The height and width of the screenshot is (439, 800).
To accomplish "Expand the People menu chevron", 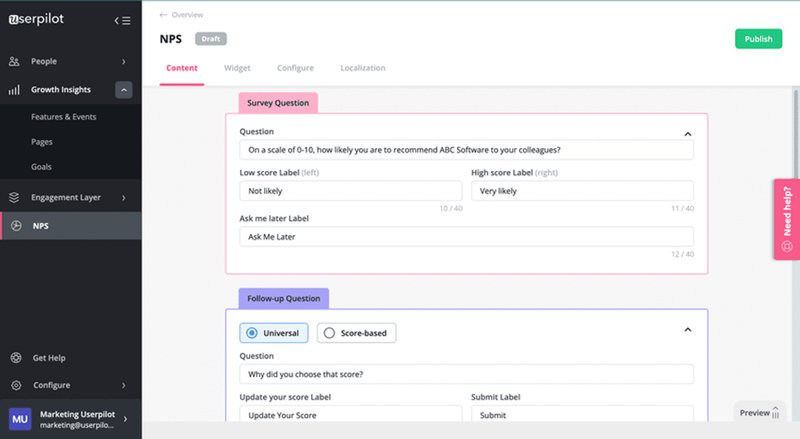I will (123, 62).
